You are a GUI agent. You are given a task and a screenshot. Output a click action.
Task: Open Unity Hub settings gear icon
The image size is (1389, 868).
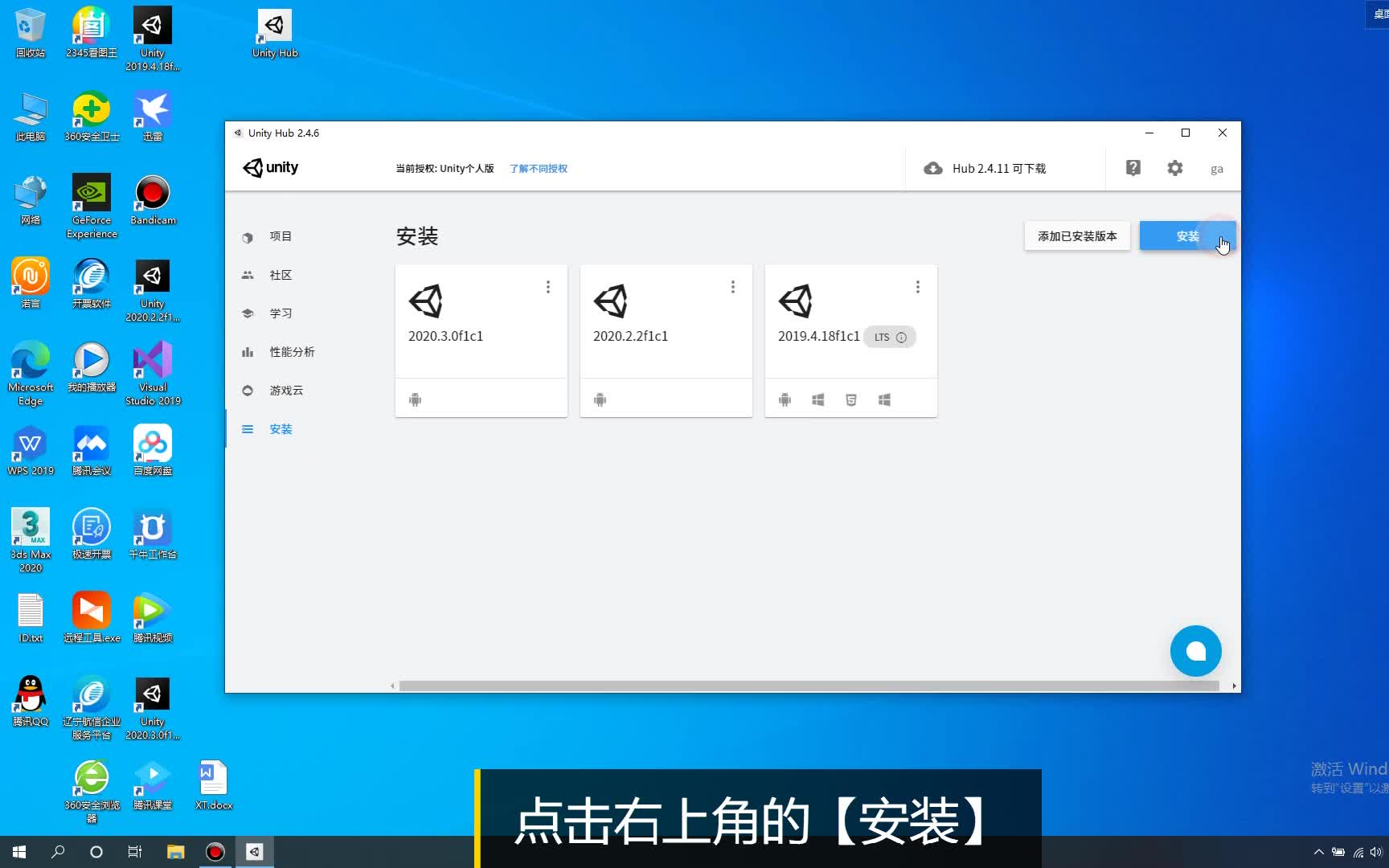tap(1174, 168)
